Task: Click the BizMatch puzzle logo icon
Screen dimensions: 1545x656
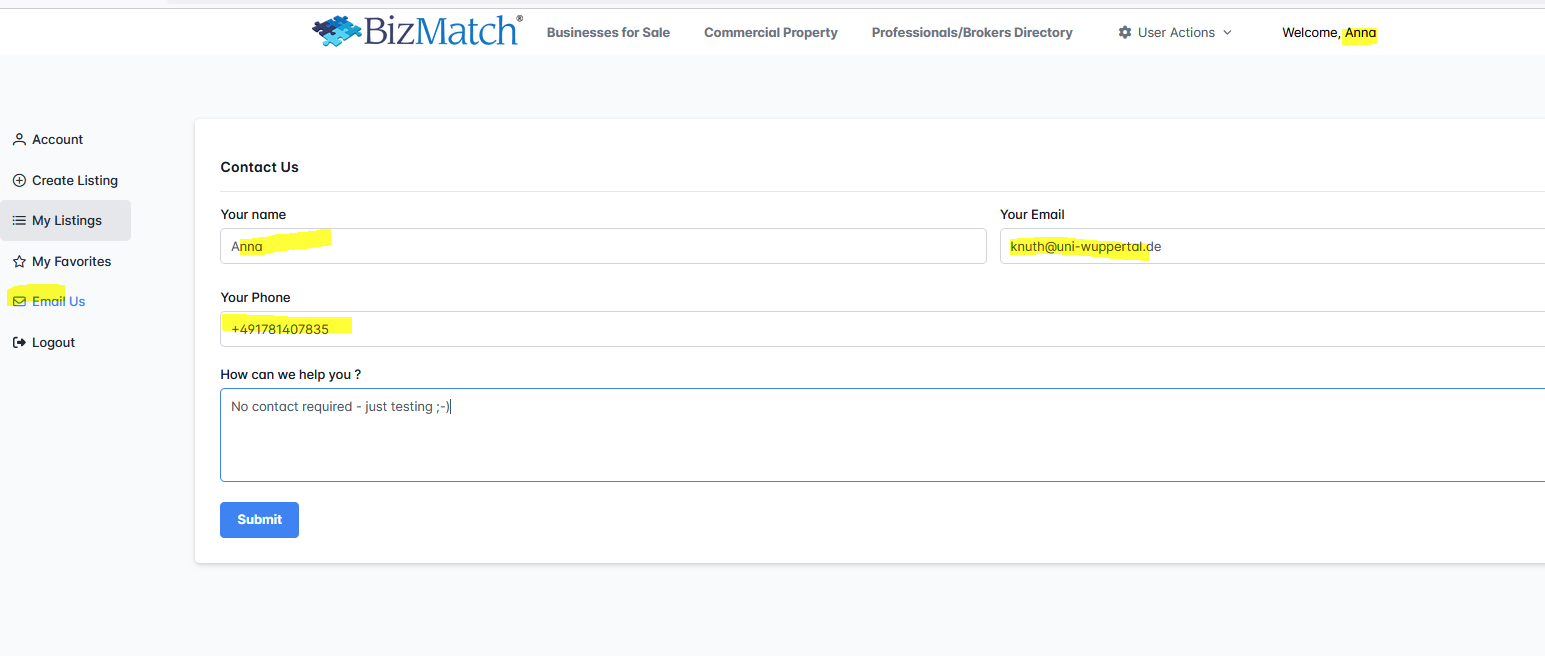Action: pos(336,32)
